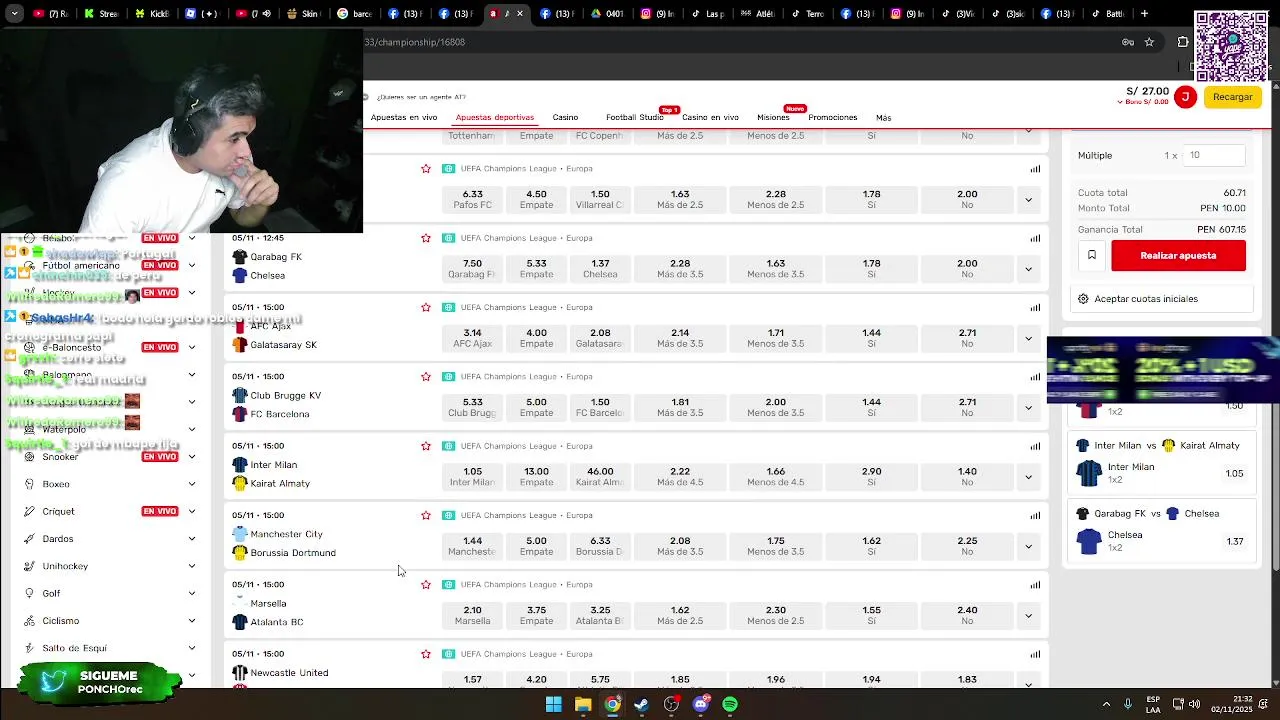Expand the Dardos sidebar category
The width and height of the screenshot is (1280, 720).
192,539
